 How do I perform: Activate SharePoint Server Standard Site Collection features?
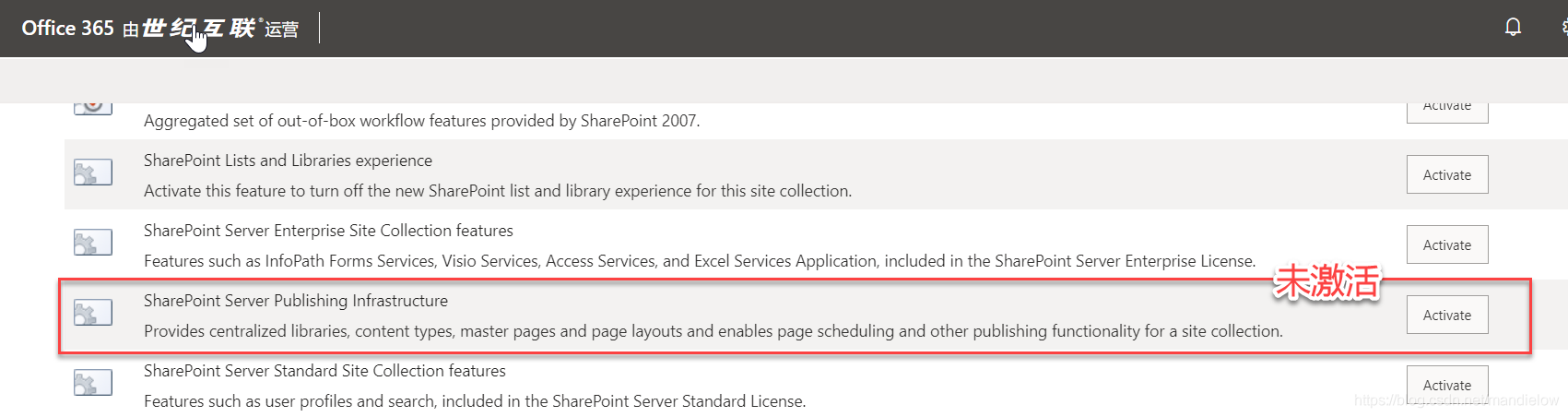(1447, 385)
